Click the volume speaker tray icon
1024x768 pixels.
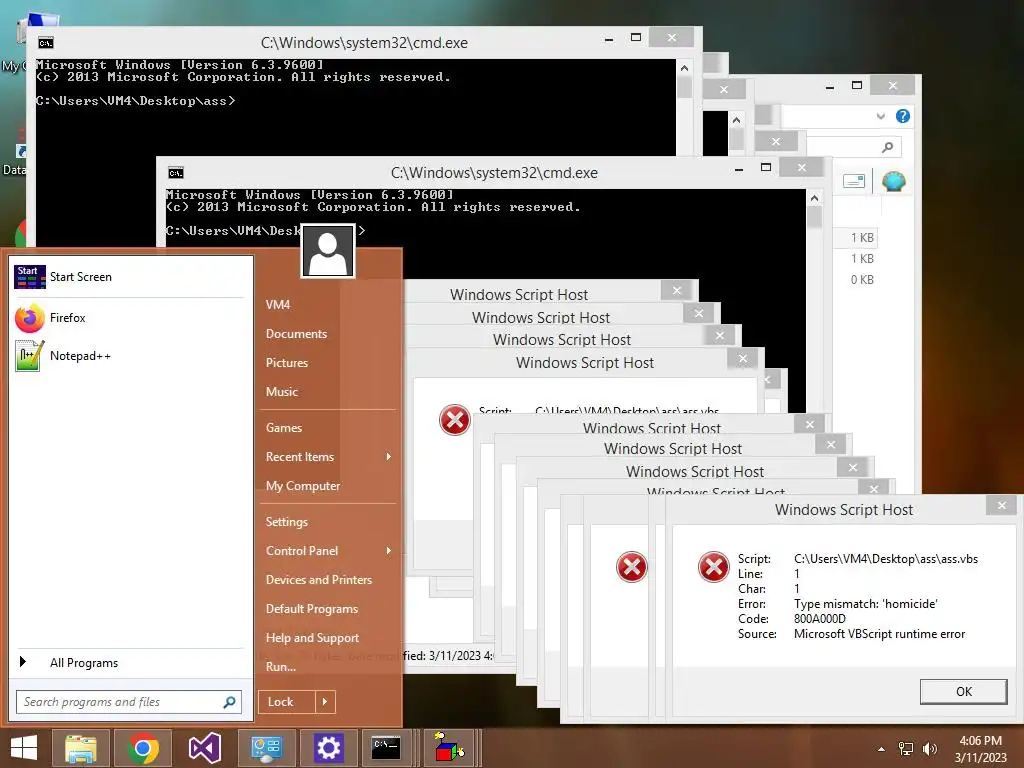pyautogui.click(x=929, y=749)
